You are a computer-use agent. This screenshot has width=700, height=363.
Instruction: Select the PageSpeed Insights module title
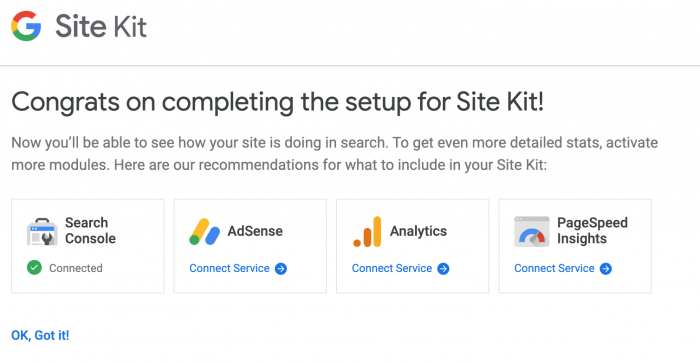(x=592, y=230)
